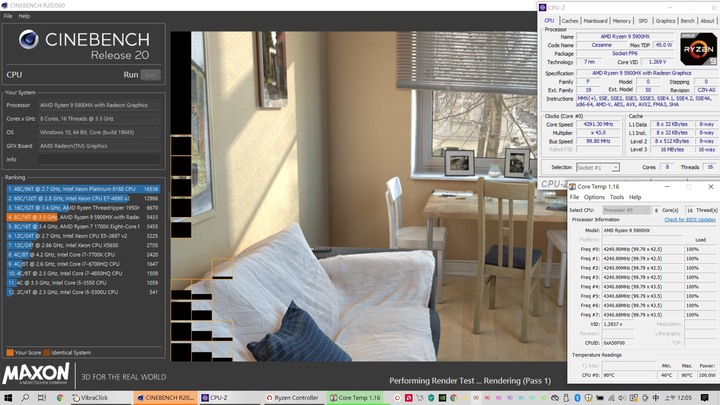Open Core Temp Options menu
This screenshot has height=405, width=720.
tap(594, 197)
